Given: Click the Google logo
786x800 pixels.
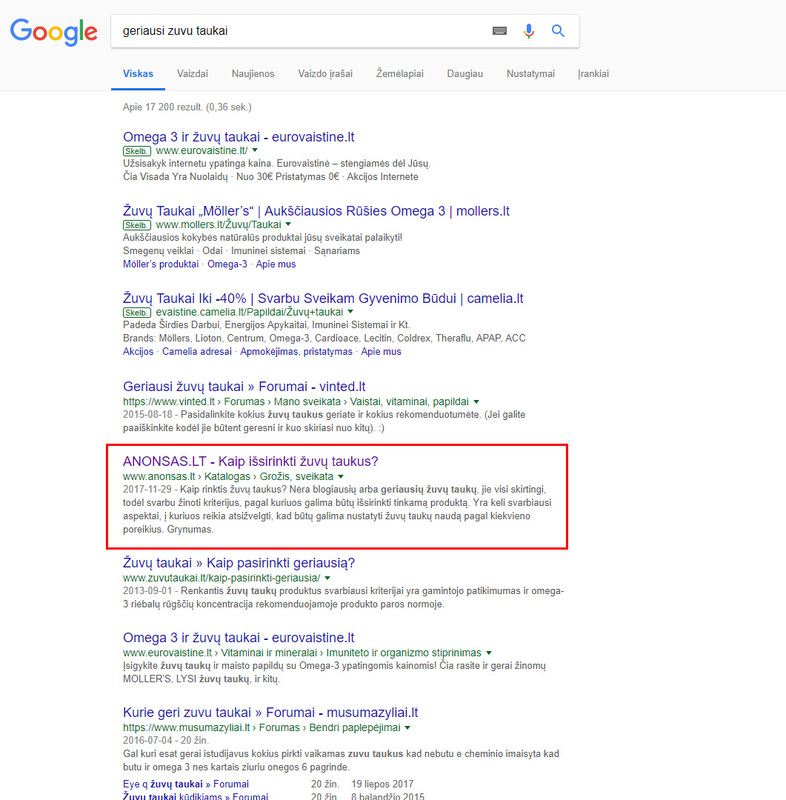Looking at the screenshot, I should tap(54, 32).
